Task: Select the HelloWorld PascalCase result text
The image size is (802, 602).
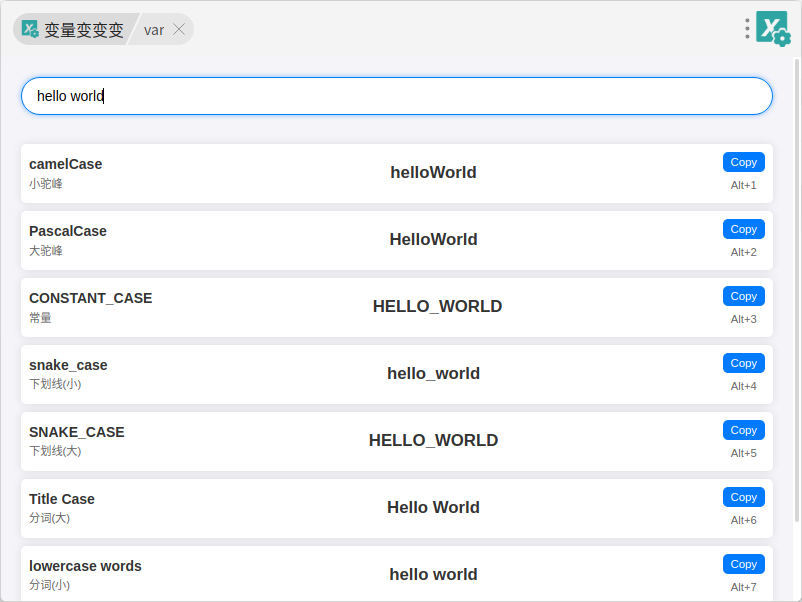Action: point(433,239)
